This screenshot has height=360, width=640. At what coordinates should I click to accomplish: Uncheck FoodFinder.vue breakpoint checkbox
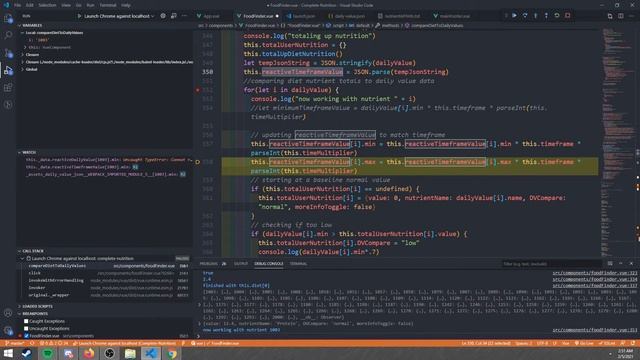[x=26, y=336]
